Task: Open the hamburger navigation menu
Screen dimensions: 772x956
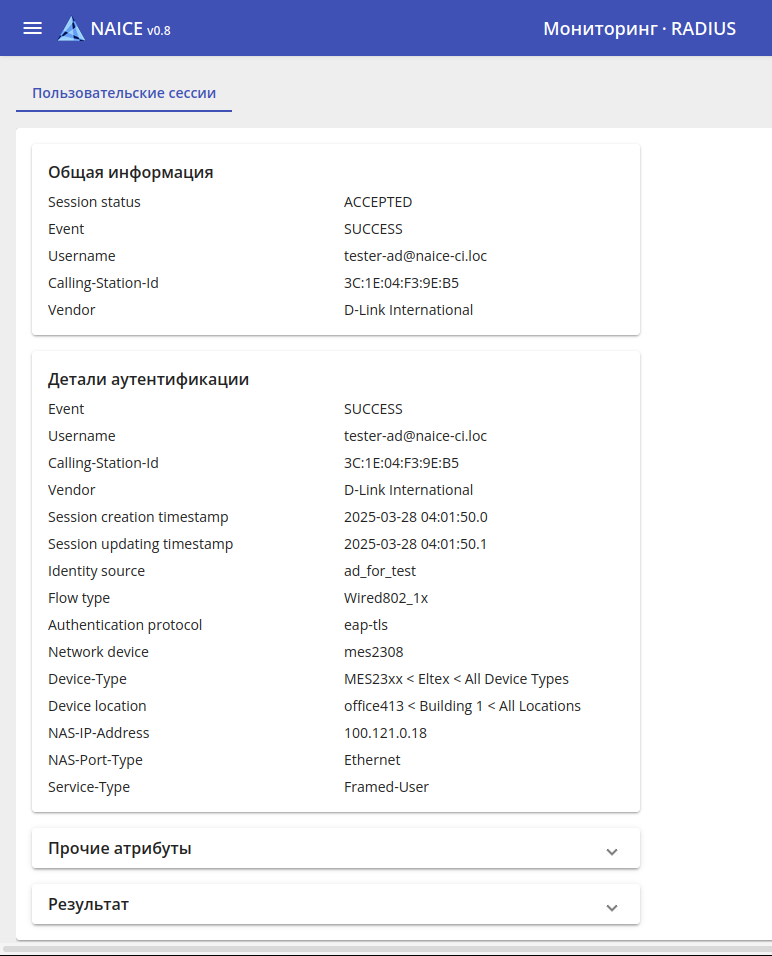Action: click(32, 28)
